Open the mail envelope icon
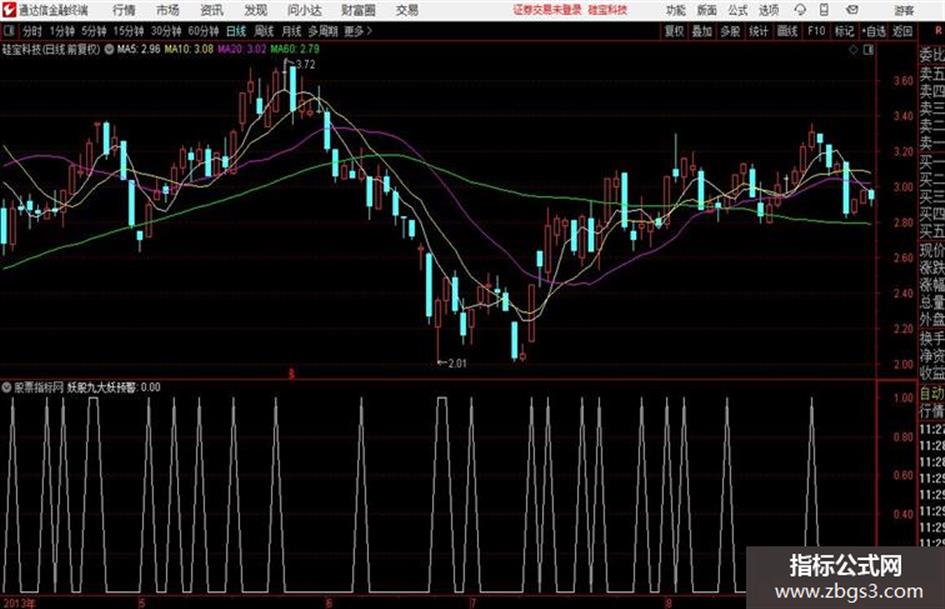 pyautogui.click(x=852, y=10)
